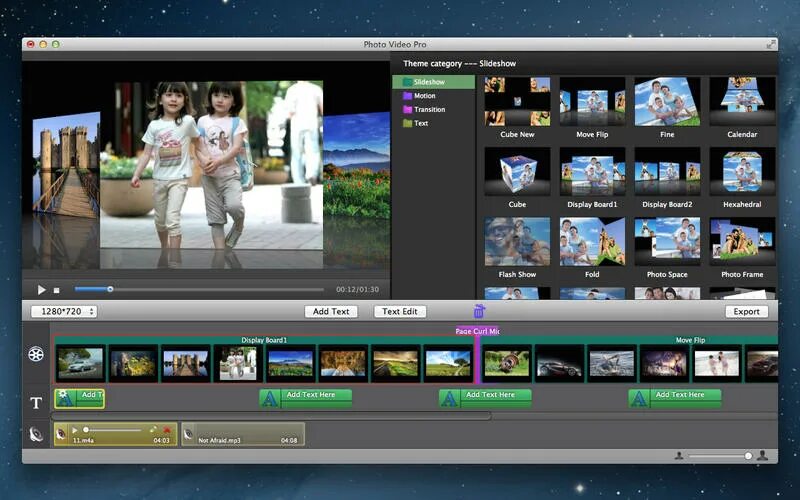Choose the Move Flip theme thumbnail
800x500 pixels.
pos(592,102)
